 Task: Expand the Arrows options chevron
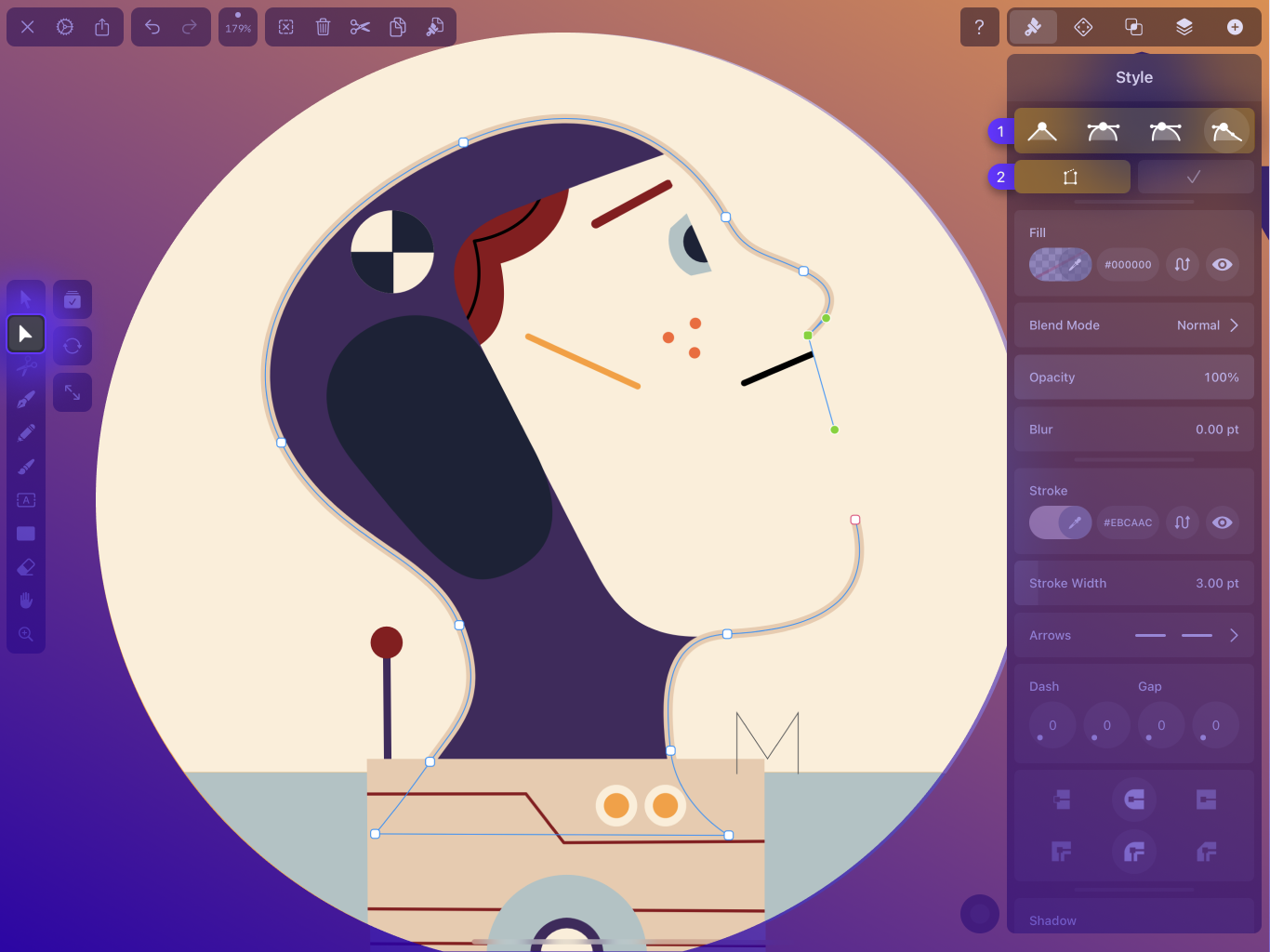point(1234,636)
